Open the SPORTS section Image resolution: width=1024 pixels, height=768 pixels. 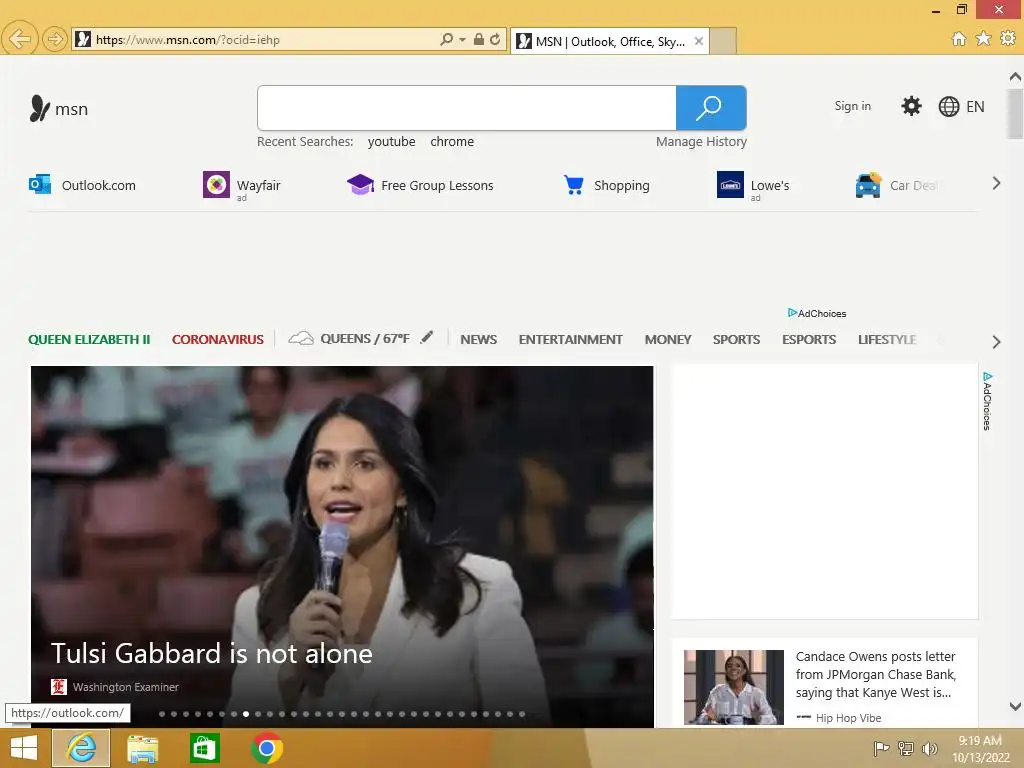pyautogui.click(x=736, y=340)
